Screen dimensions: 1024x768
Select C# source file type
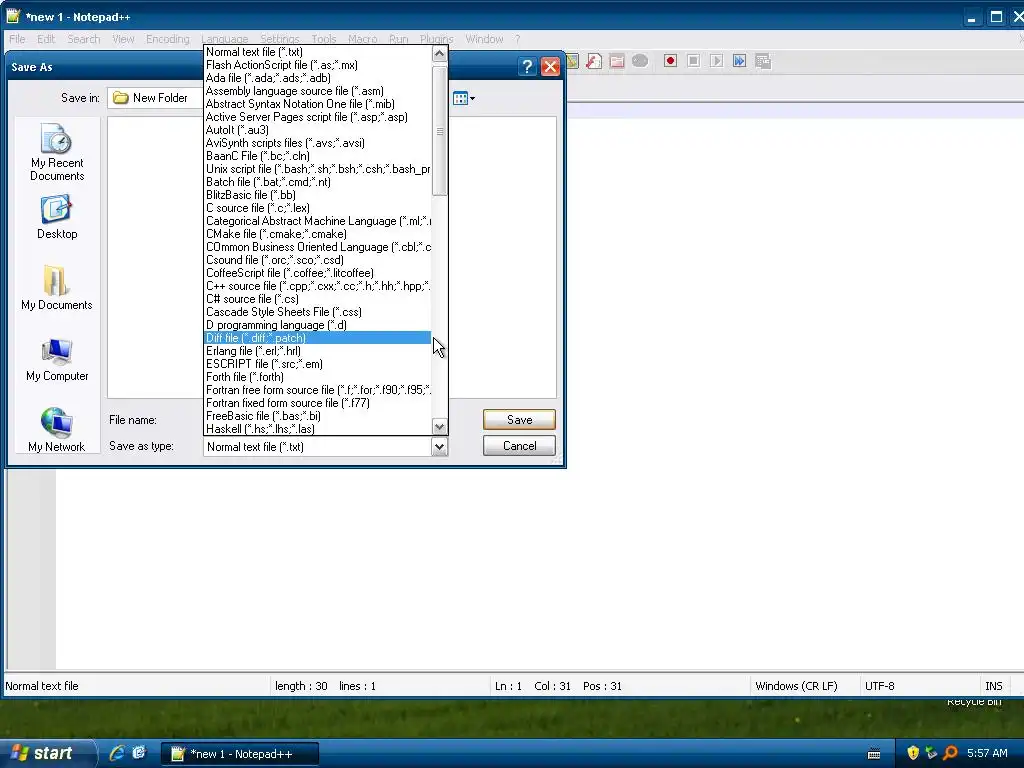click(x=317, y=299)
